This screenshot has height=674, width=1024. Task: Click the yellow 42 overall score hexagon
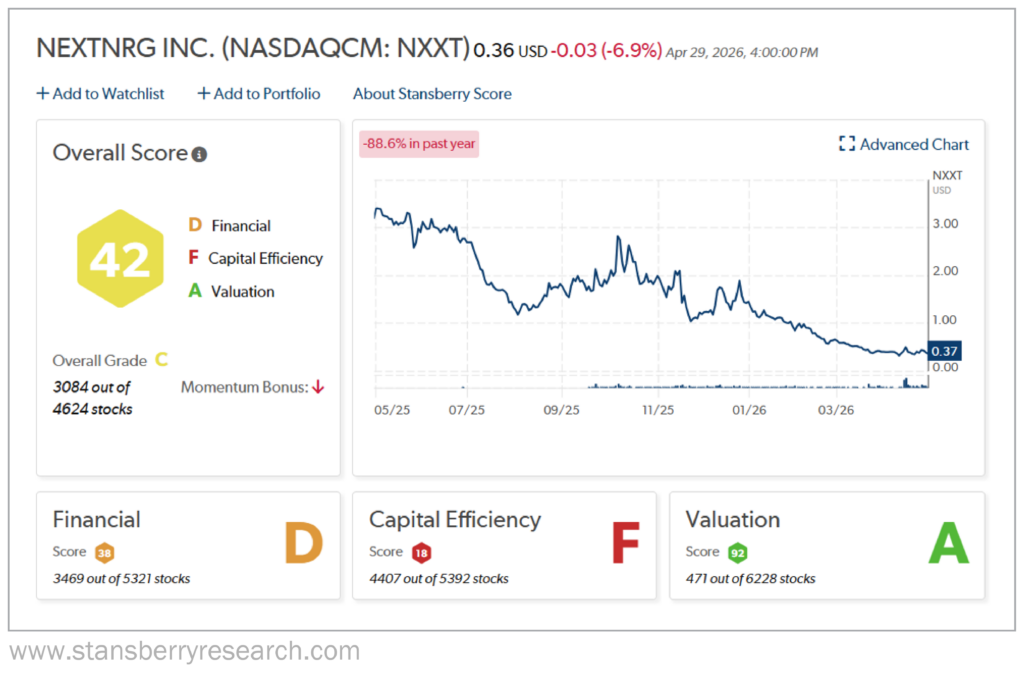coord(120,259)
